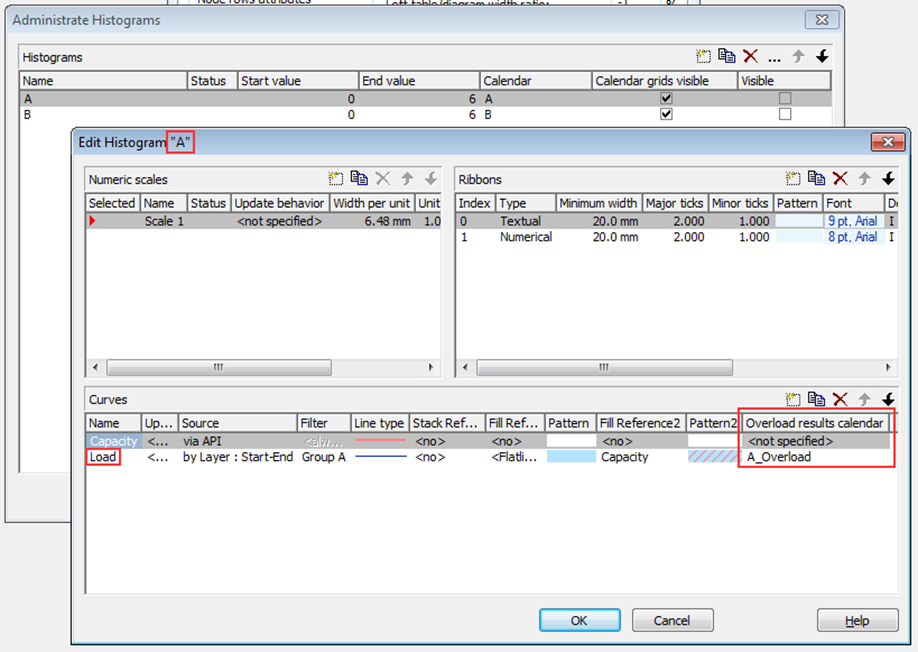The image size is (918, 652).
Task: Click Name column header in Histograms table
Action: coord(104,81)
